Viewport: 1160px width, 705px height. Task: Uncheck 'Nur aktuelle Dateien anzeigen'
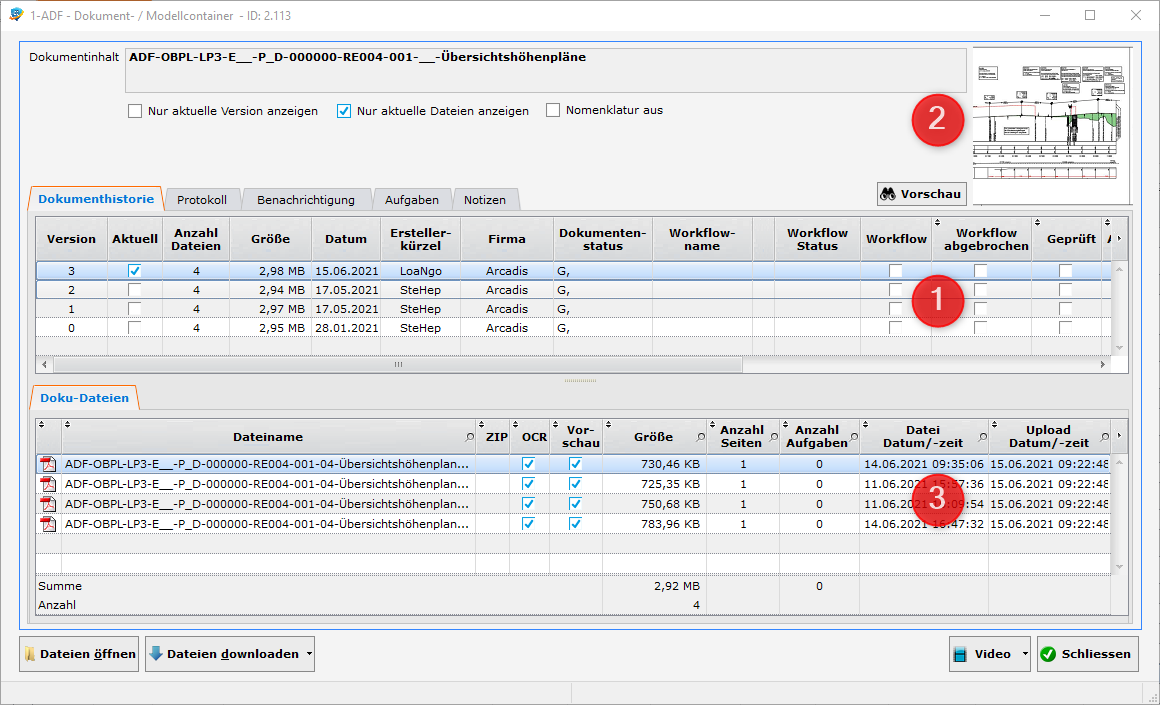[x=344, y=111]
